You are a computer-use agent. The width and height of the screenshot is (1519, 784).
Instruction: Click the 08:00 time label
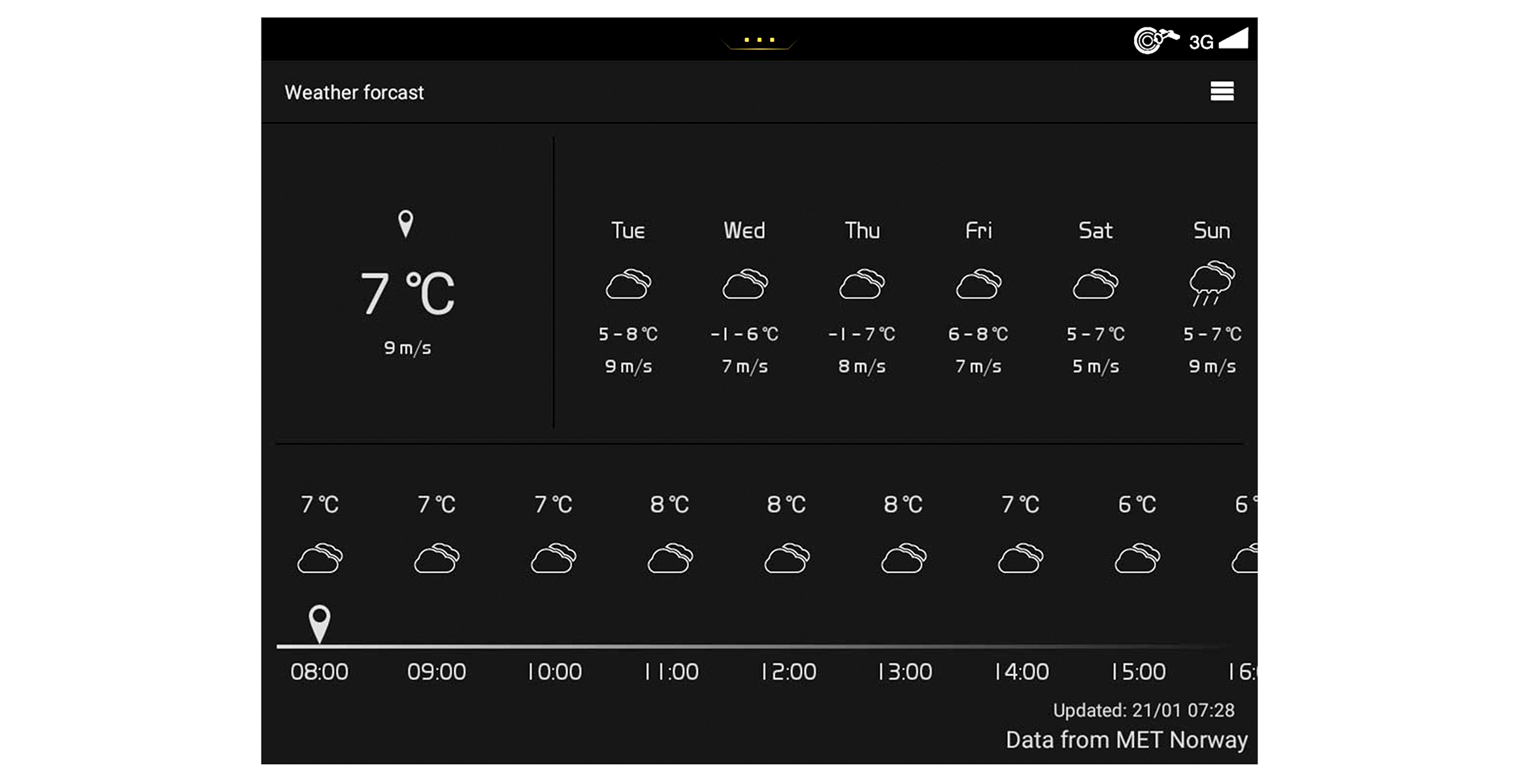point(319,672)
